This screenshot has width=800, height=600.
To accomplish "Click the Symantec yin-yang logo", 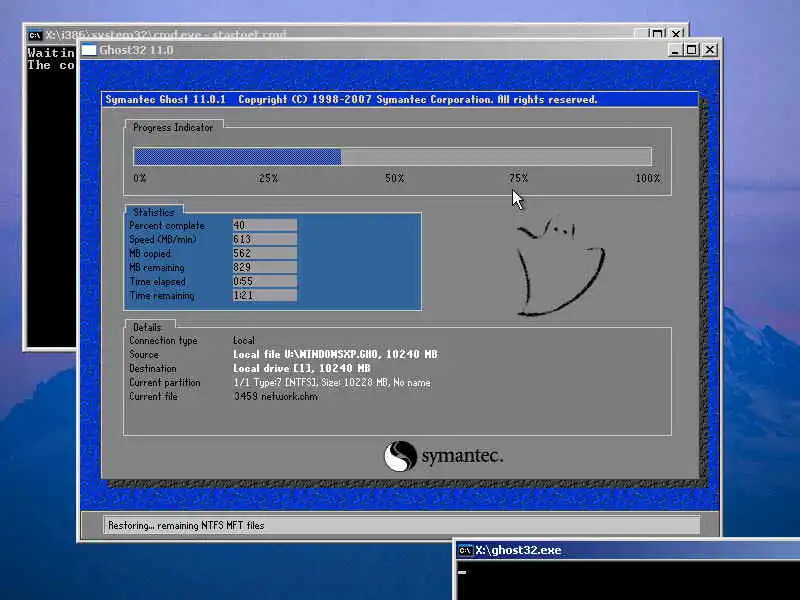I will [400, 456].
